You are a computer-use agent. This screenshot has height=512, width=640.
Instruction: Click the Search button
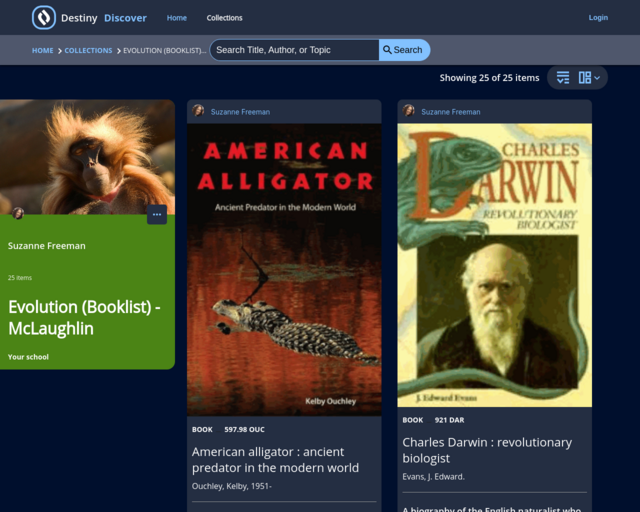404,50
